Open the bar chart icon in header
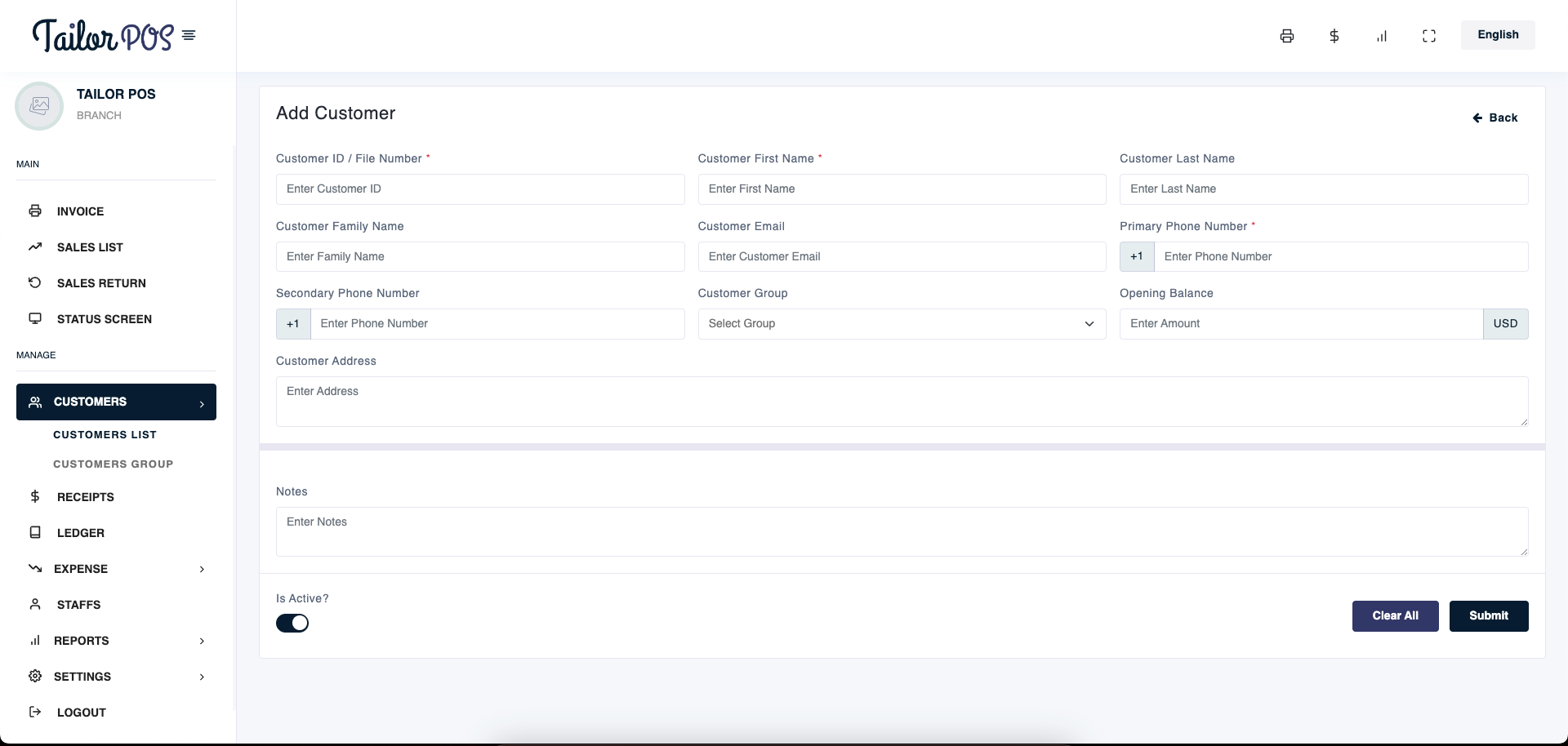The height and width of the screenshot is (746, 1568). tap(1382, 36)
